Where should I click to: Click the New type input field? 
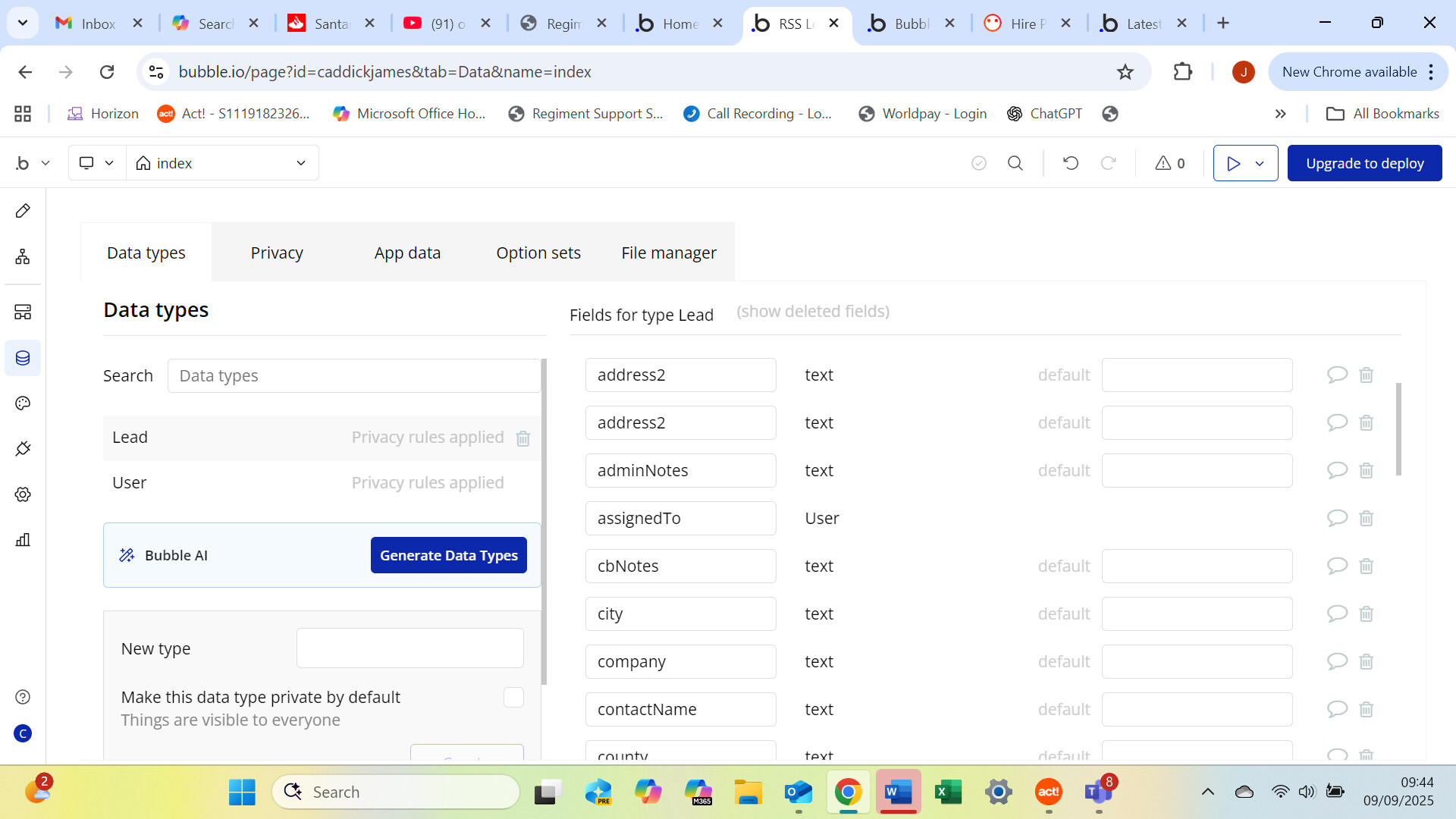(409, 648)
